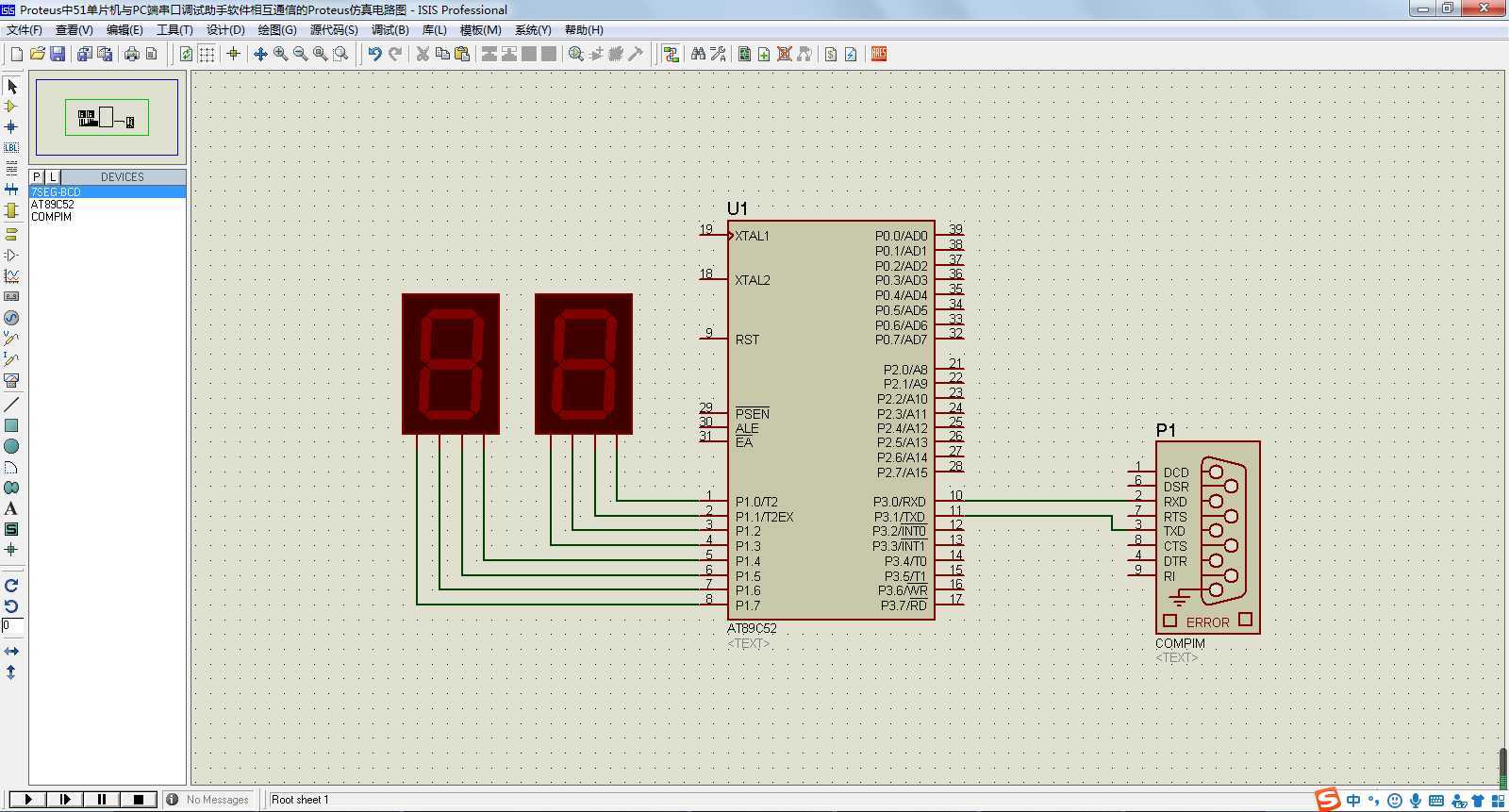
Task: Toggle vertical mirror reflection
Action: [x=11, y=672]
